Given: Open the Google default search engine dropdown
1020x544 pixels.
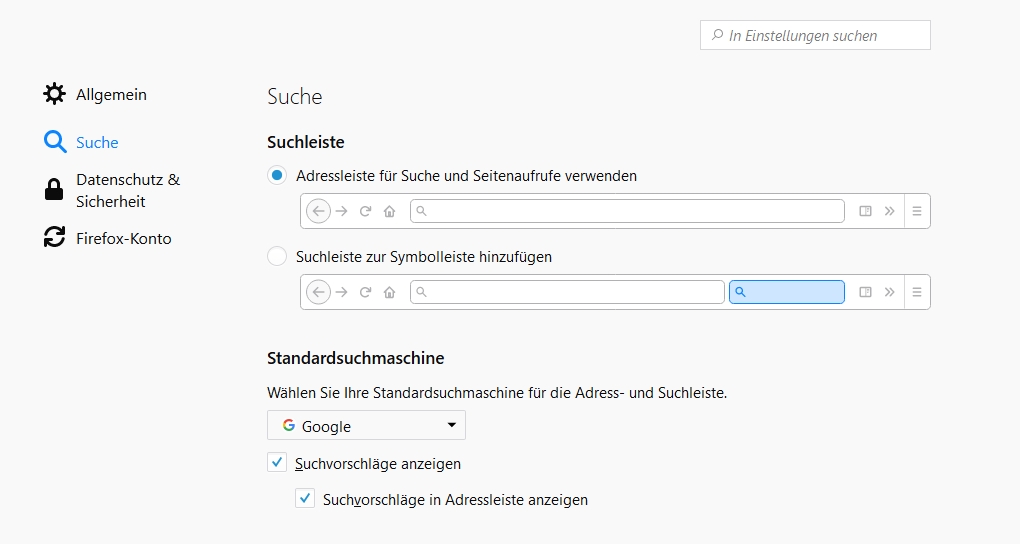Looking at the screenshot, I should (x=366, y=426).
